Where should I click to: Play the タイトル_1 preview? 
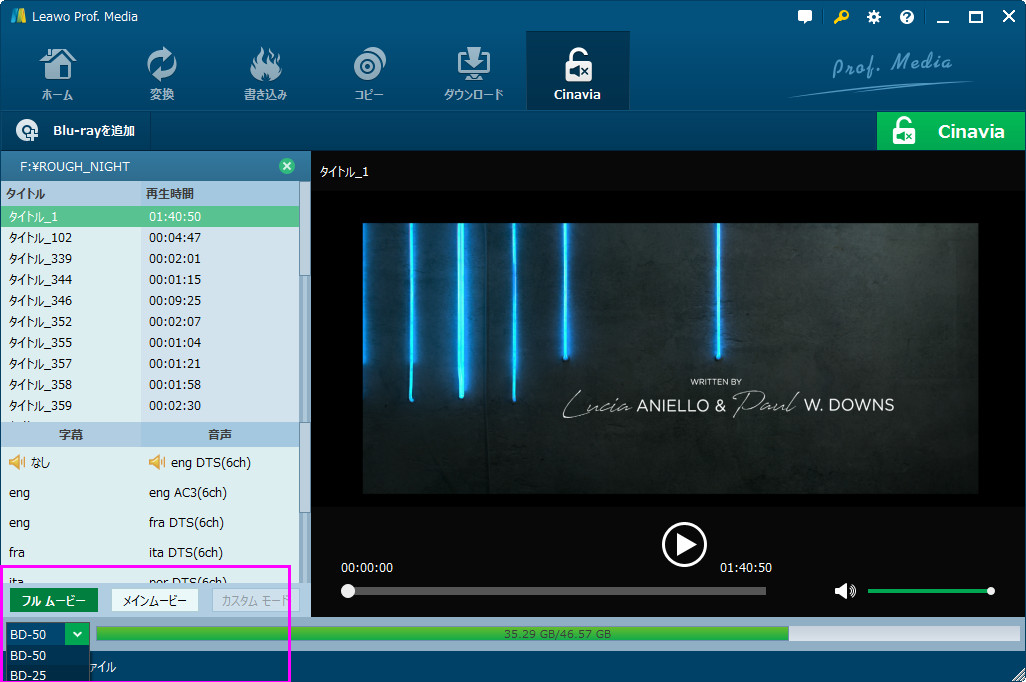click(684, 545)
